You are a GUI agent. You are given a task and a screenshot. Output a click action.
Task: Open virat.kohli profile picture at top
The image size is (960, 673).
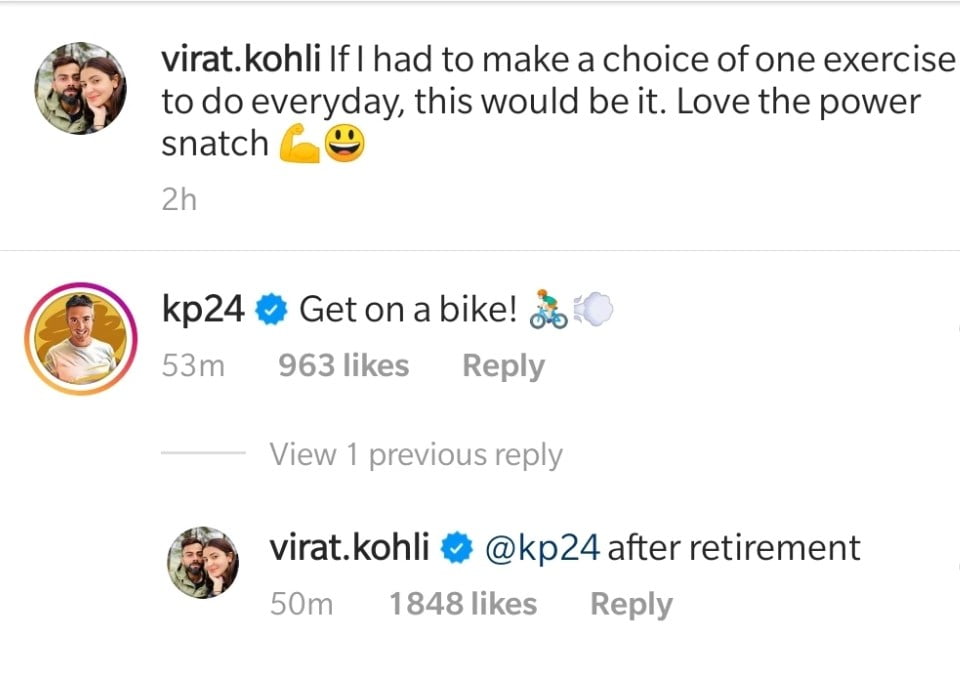coord(82,88)
